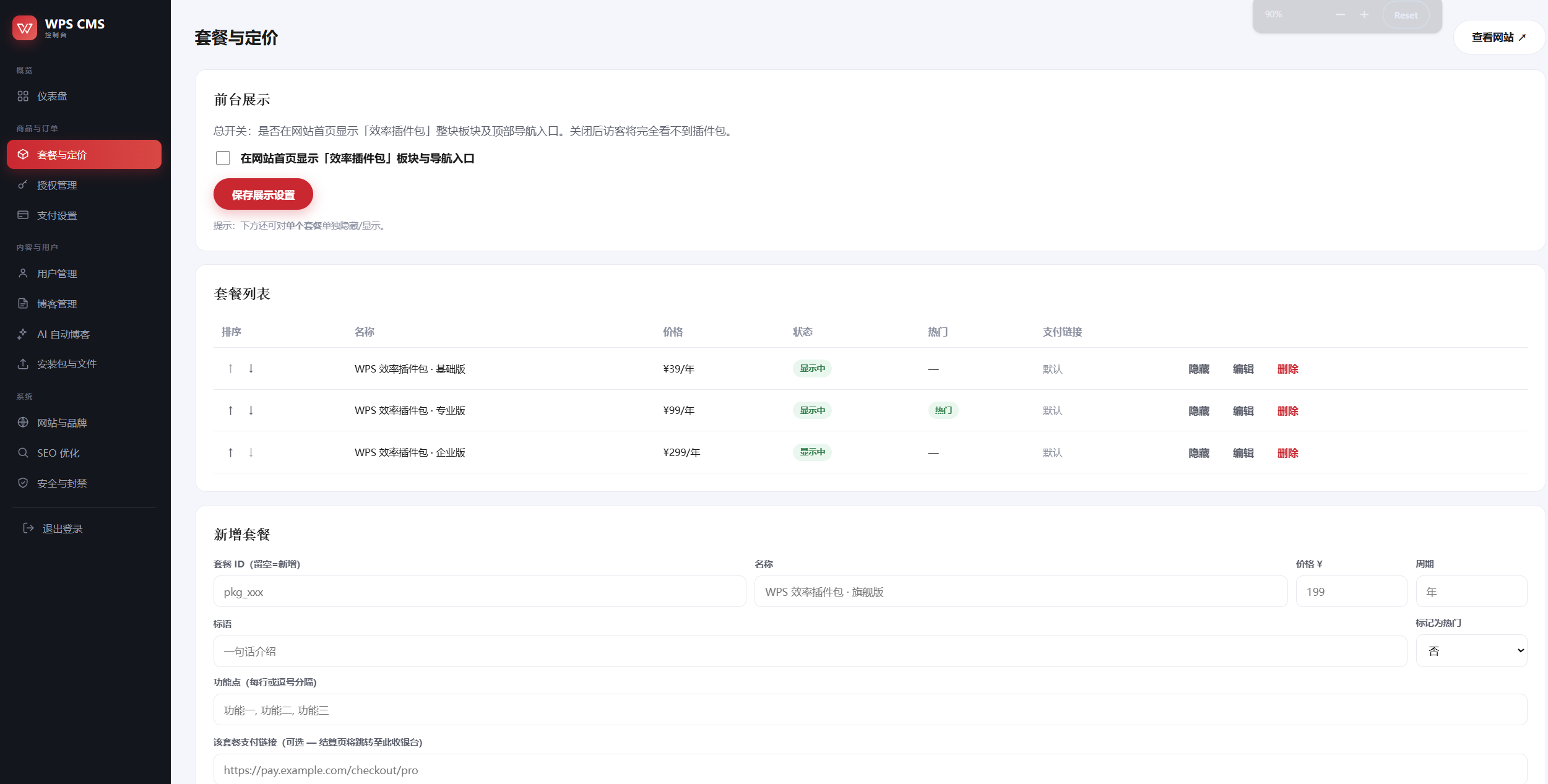
Task: Click the 90% zoom level readout
Action: pos(1273,14)
